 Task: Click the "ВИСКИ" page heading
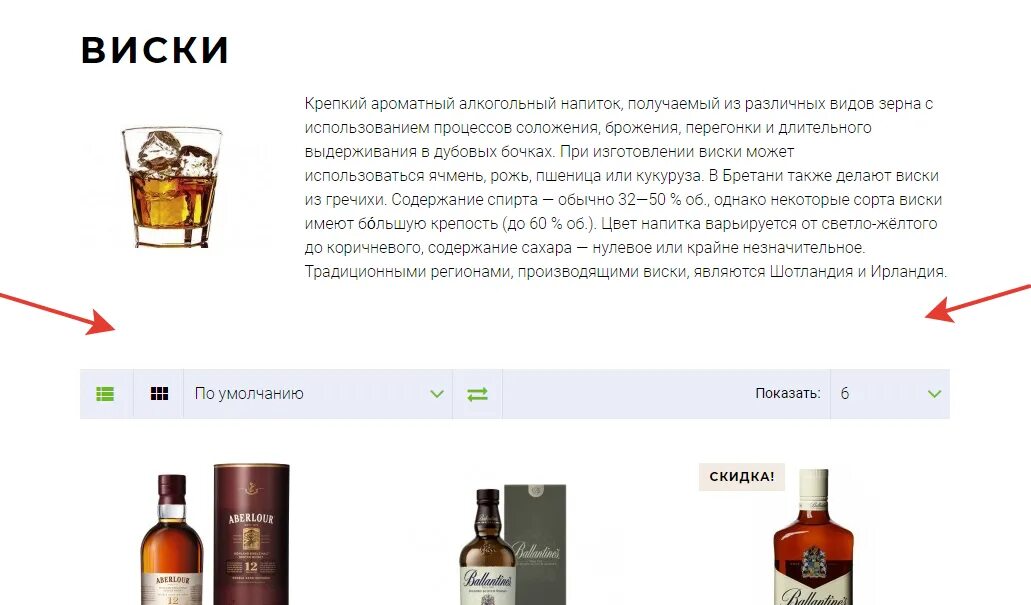point(155,50)
